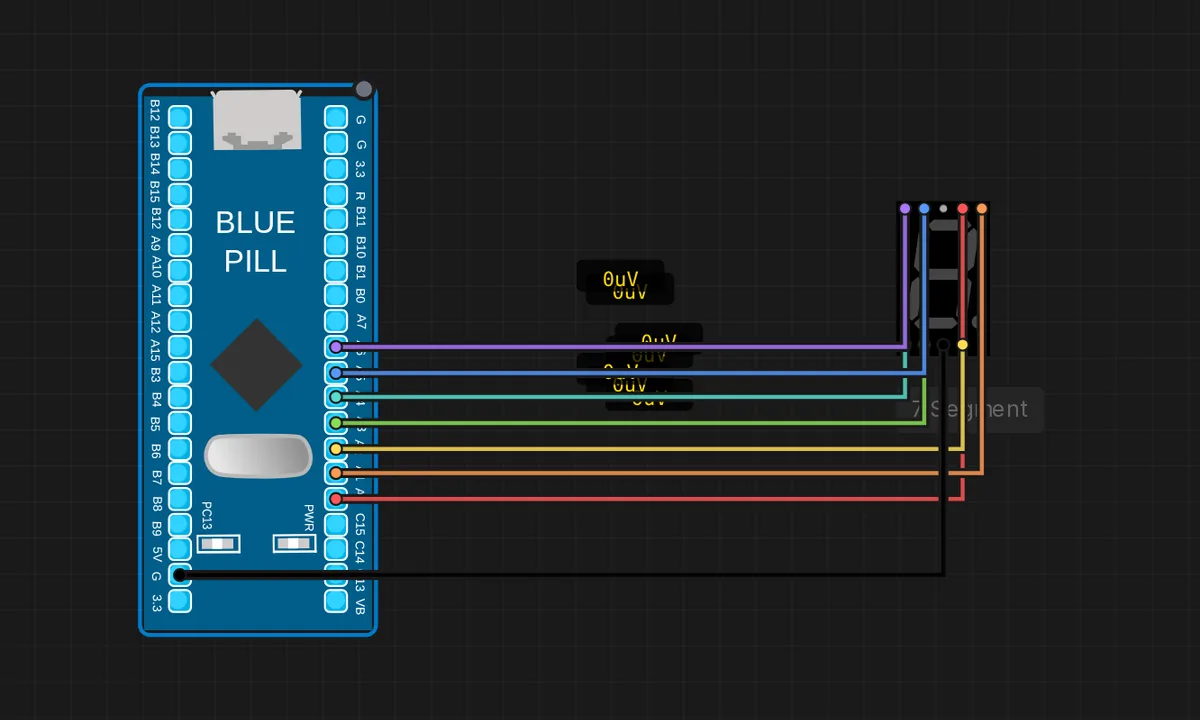Select the 7 Segment display body
This screenshot has height=720, width=1200.
tap(943, 280)
